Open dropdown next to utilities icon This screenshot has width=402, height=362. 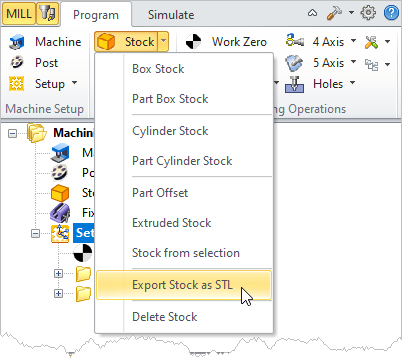point(387,42)
